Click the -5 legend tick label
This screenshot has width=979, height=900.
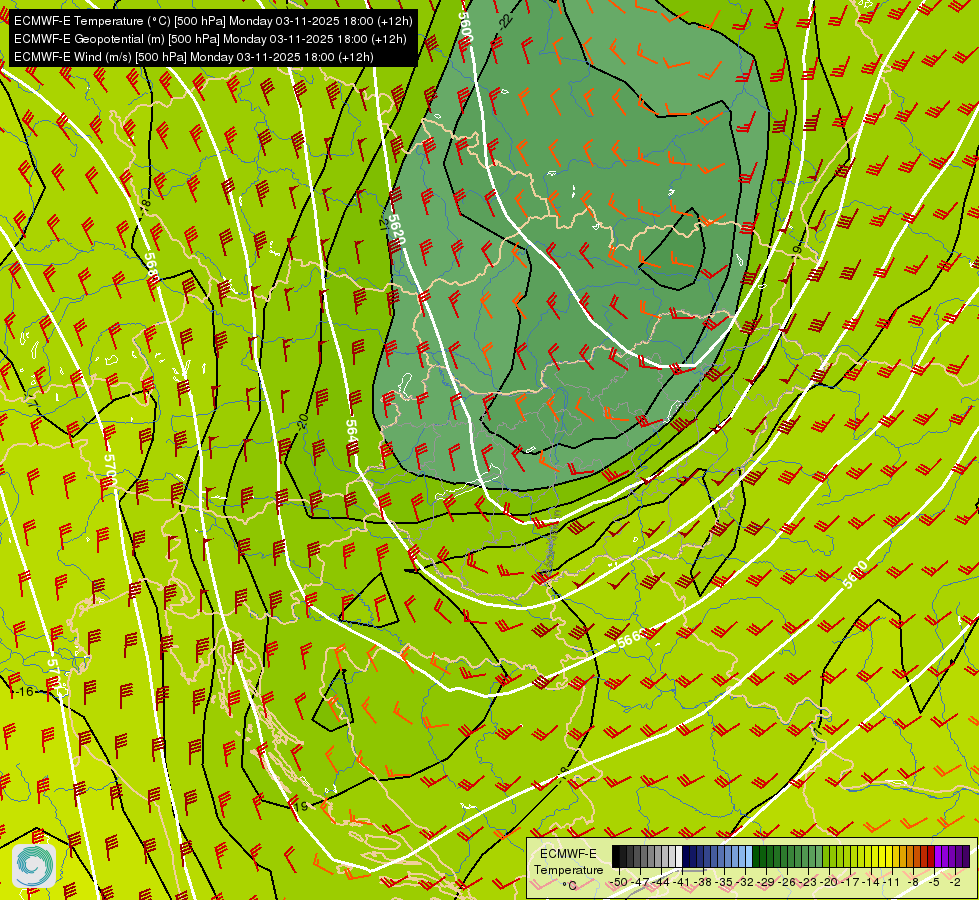(x=934, y=882)
